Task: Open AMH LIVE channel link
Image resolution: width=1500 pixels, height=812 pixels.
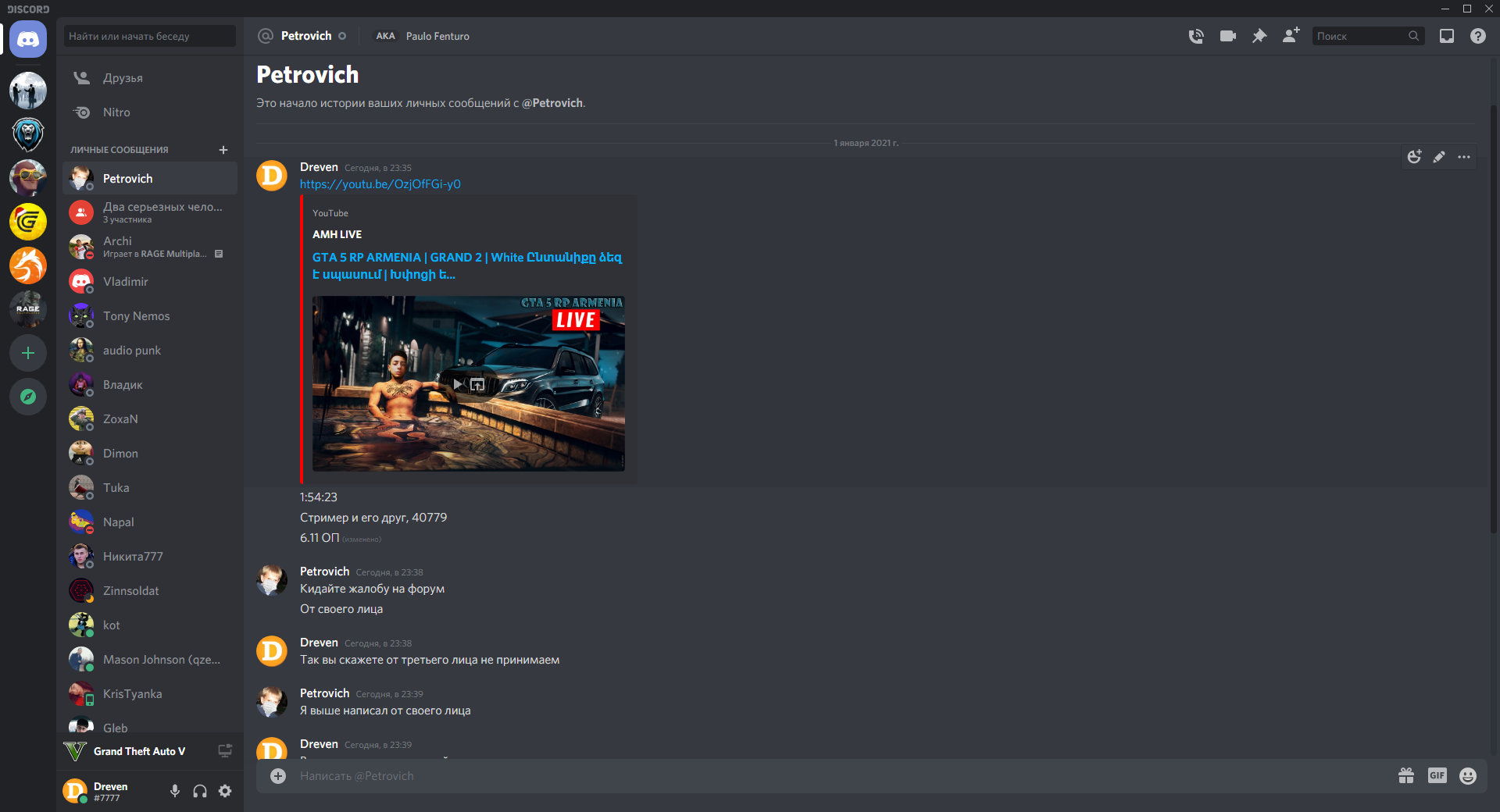Action: click(337, 234)
